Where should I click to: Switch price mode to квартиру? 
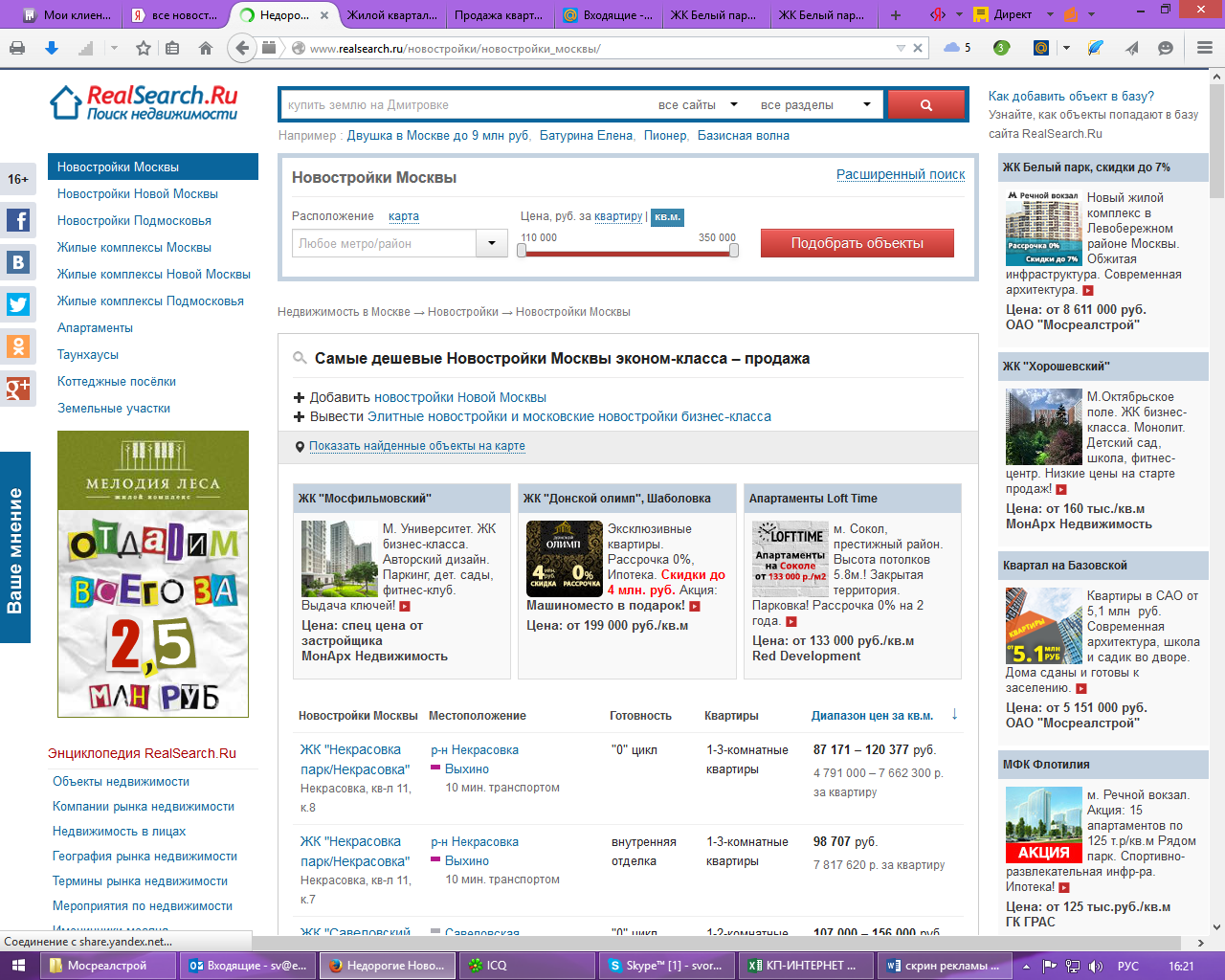618,216
